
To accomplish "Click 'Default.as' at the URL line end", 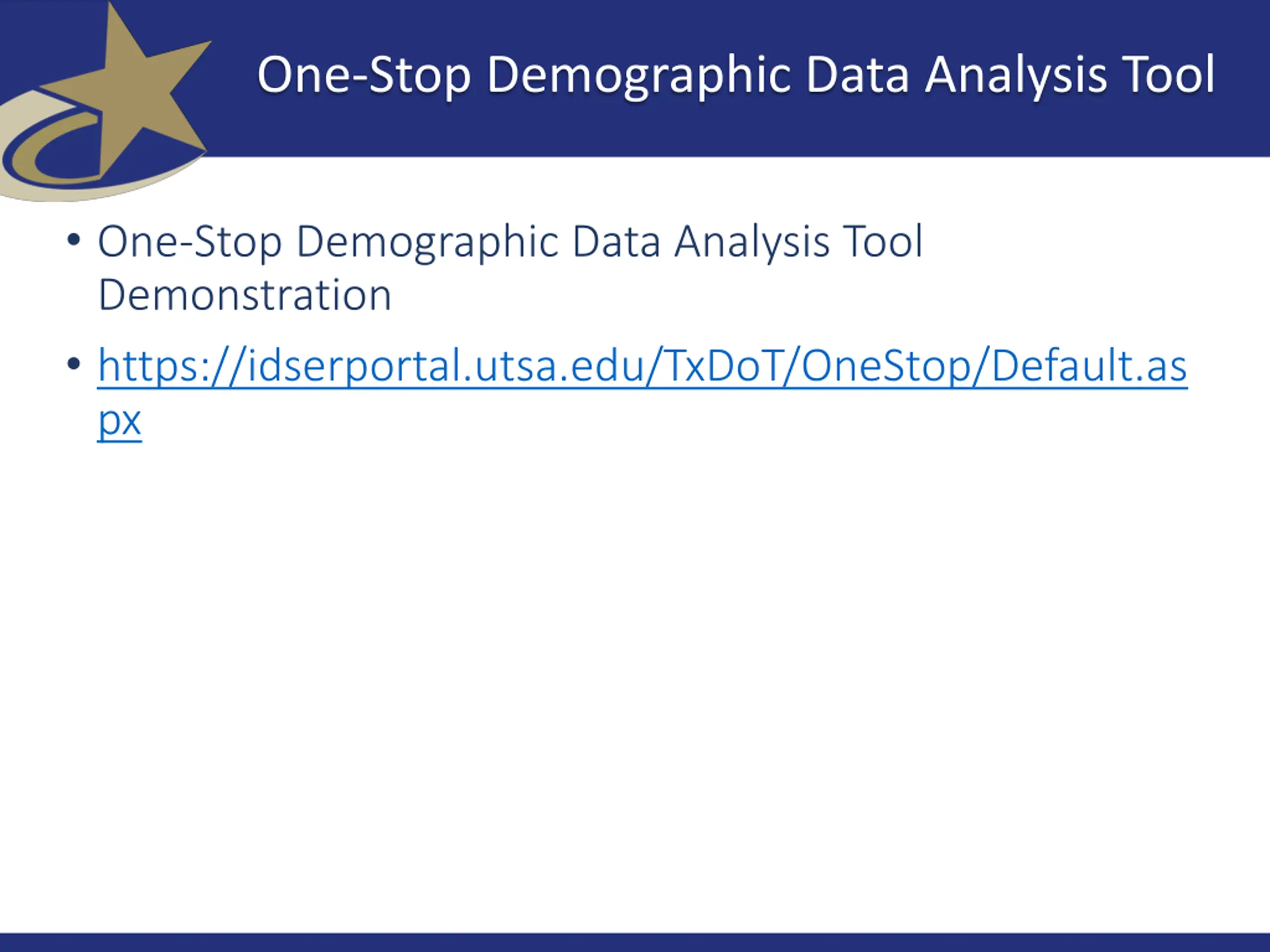I will pos(1089,365).
